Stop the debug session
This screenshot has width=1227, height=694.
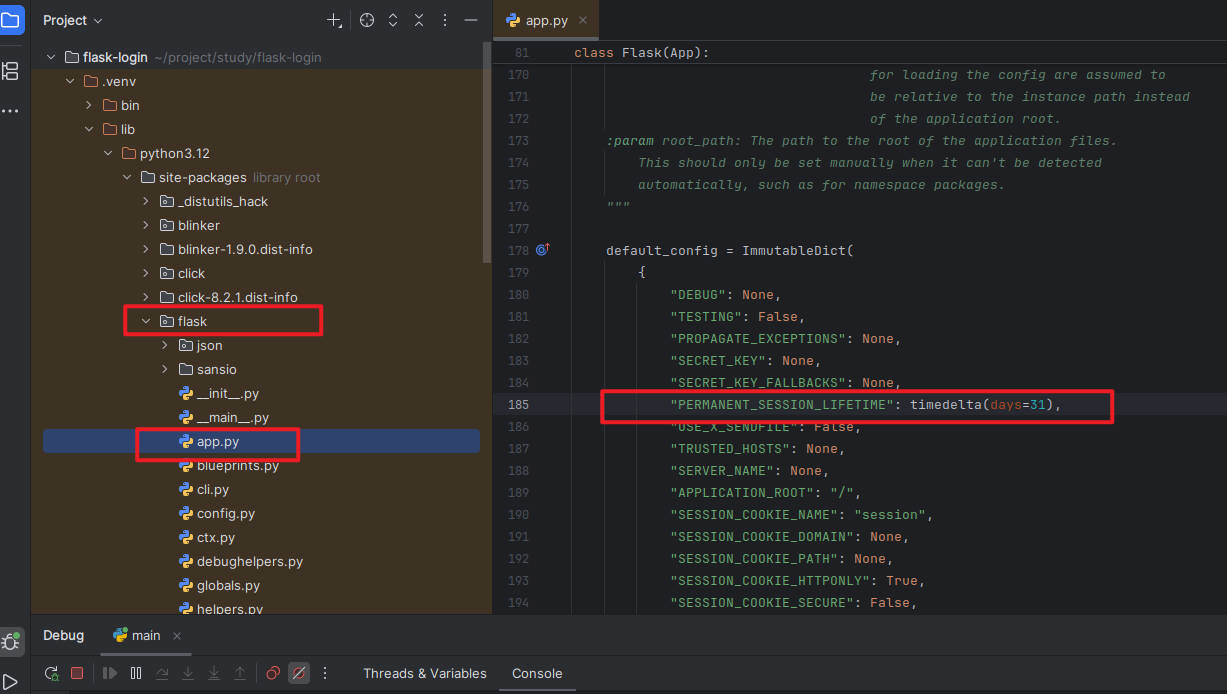(x=77, y=673)
